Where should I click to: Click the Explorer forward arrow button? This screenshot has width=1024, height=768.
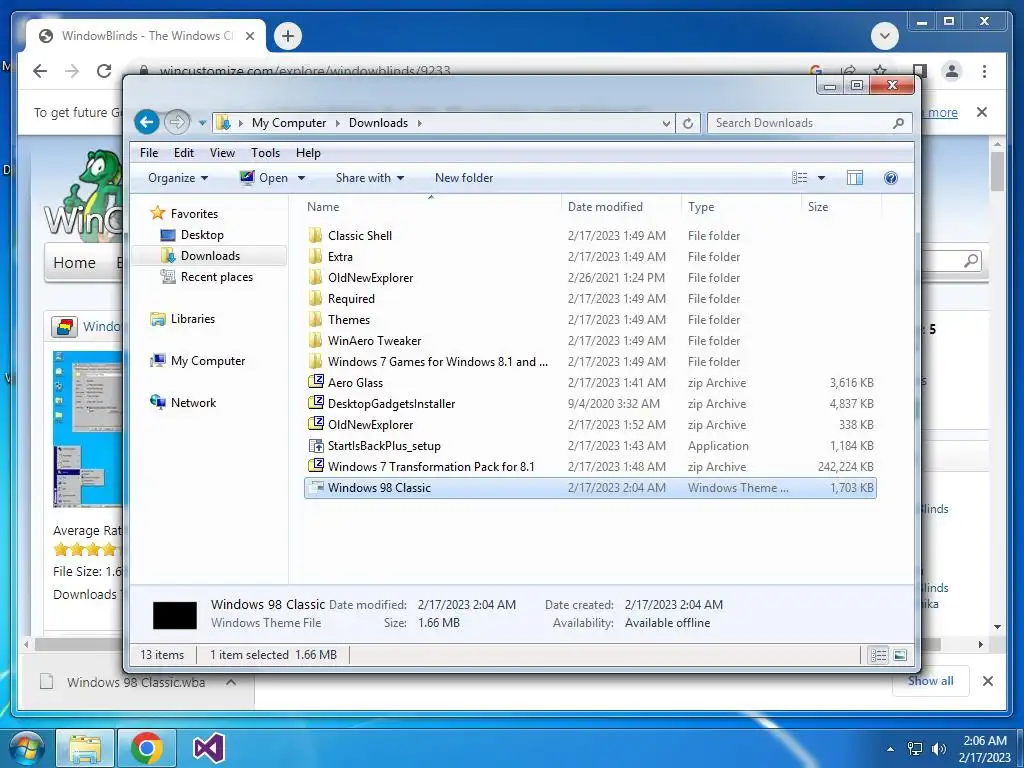click(176, 122)
